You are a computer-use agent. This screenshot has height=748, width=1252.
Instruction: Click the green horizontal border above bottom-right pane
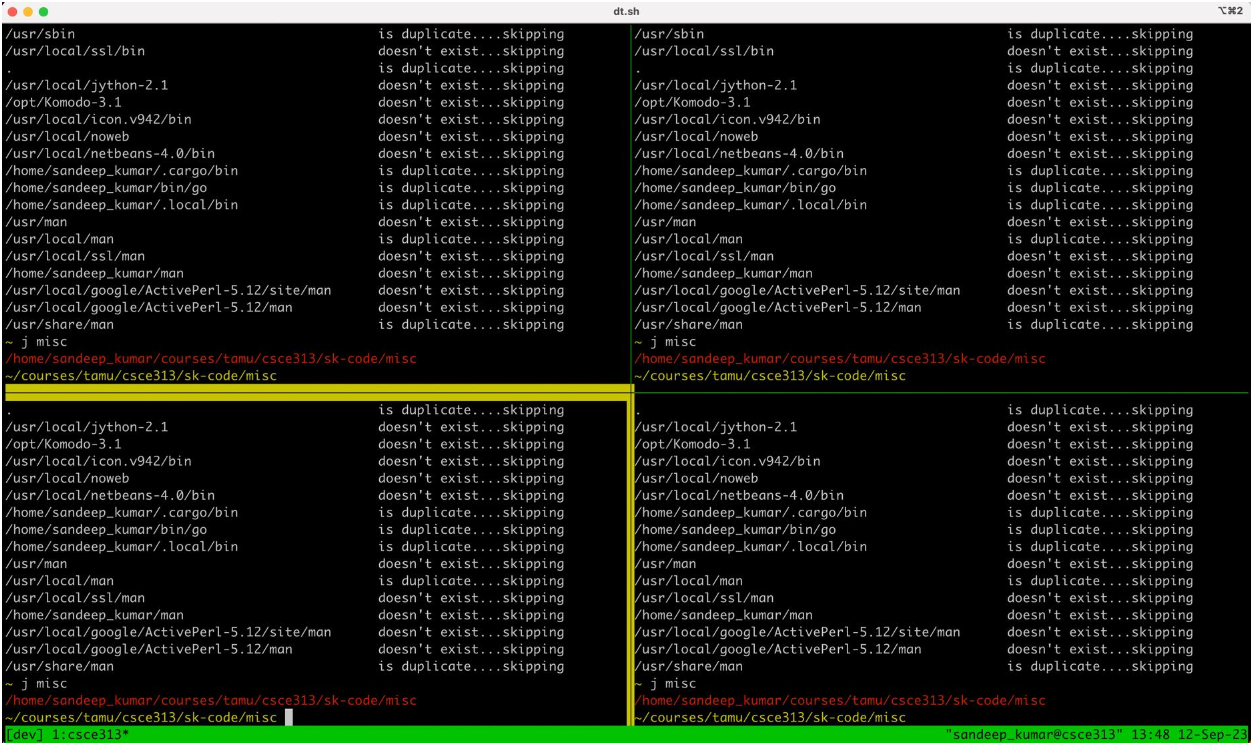(940, 393)
